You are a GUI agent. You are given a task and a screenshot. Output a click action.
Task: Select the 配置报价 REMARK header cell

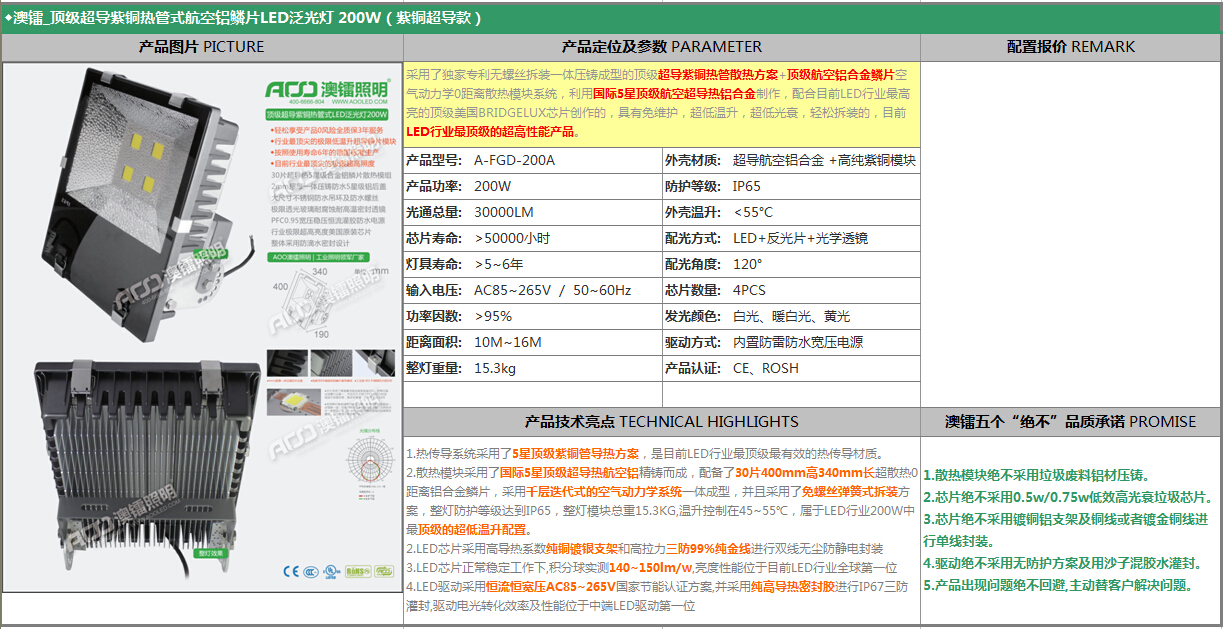point(1071,47)
